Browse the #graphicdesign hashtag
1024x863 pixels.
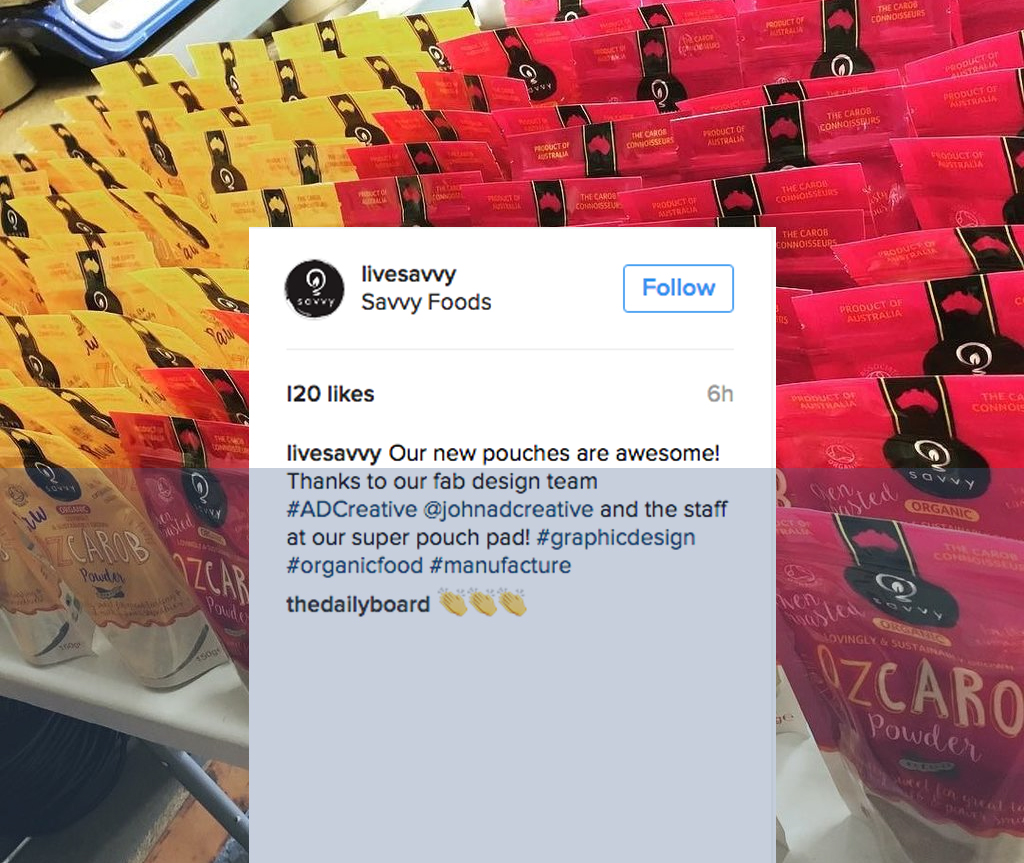pyautogui.click(x=616, y=537)
